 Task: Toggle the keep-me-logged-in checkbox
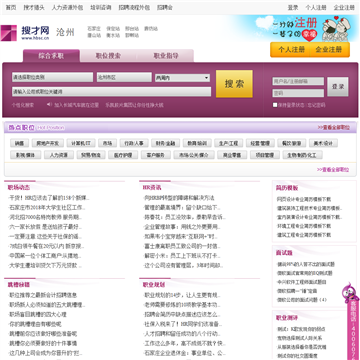point(275,105)
